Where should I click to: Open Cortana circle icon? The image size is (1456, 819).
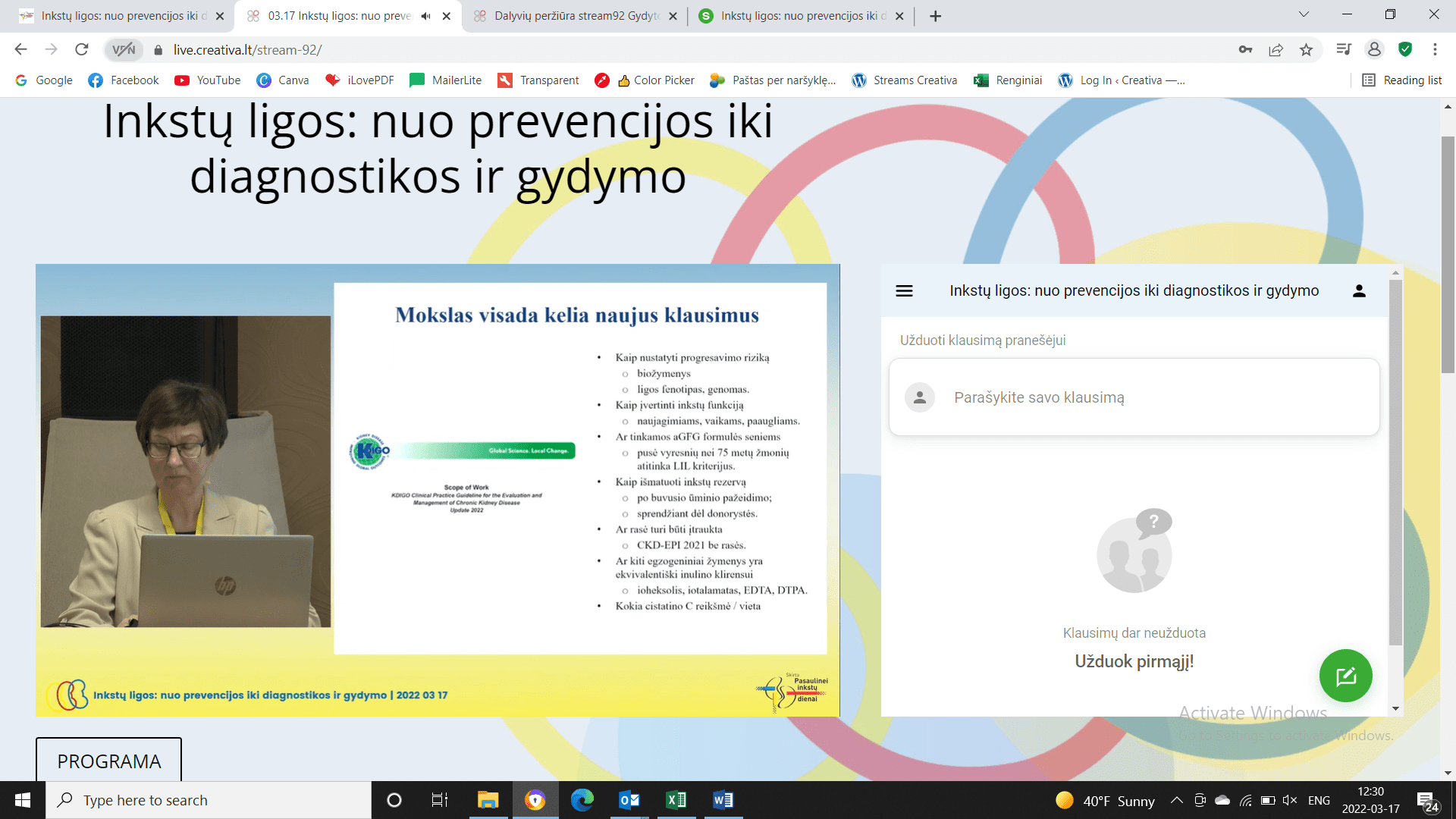(394, 800)
